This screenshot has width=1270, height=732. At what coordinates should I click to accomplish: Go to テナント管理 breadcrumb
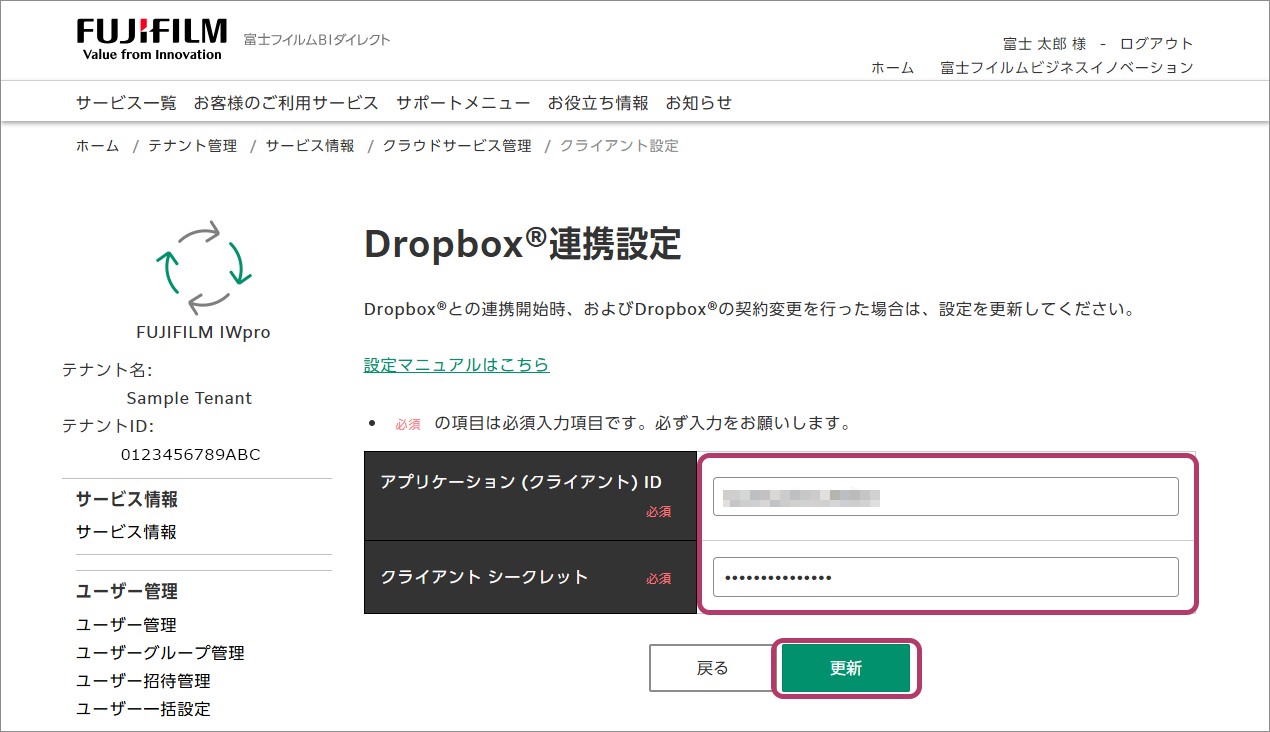tap(193, 146)
